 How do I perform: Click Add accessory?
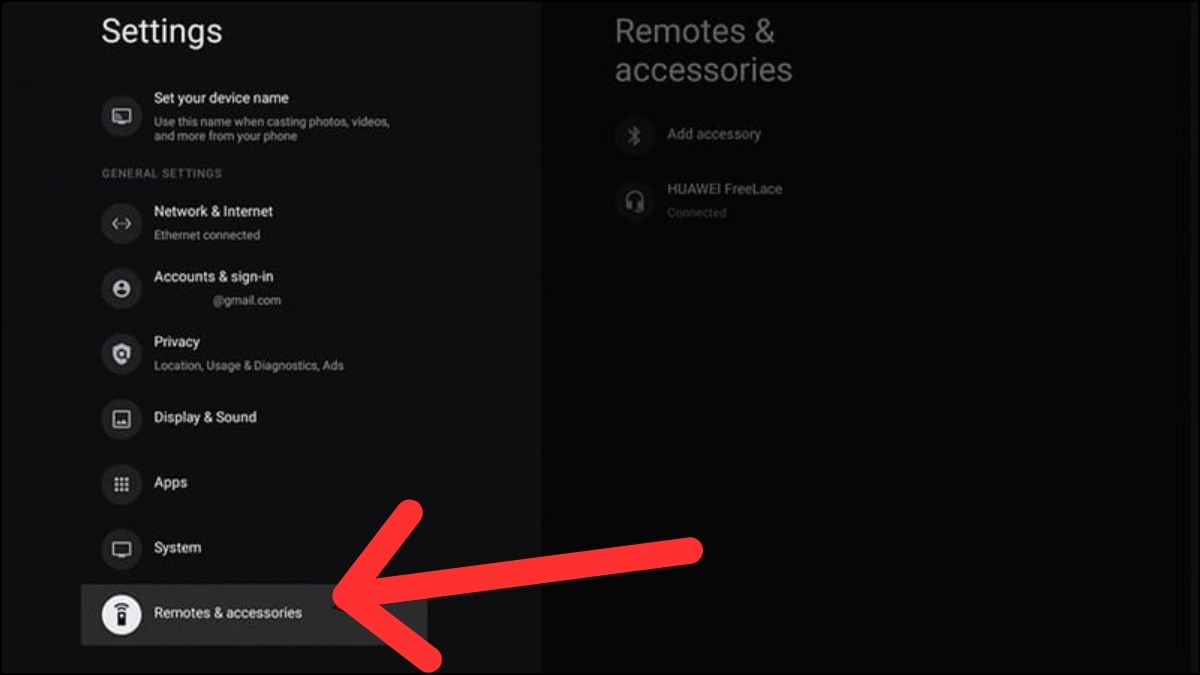pyautogui.click(x=715, y=134)
